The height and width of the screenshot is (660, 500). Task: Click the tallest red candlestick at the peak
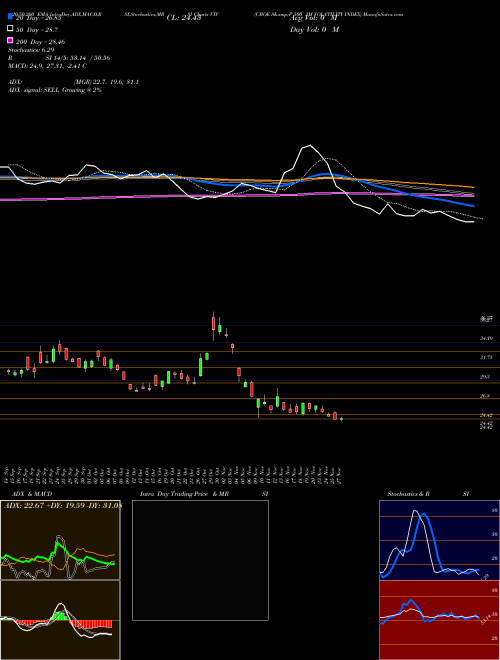pos(213,324)
